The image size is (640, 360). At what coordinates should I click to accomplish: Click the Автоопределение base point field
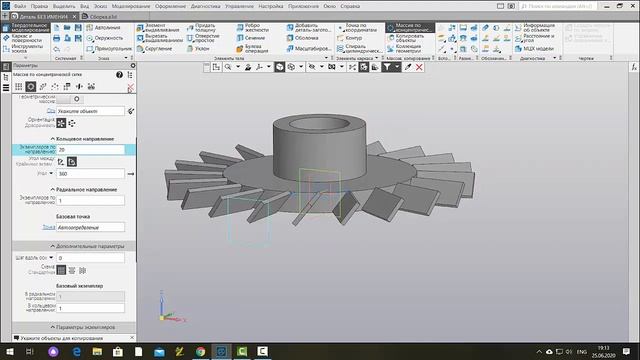click(x=91, y=227)
